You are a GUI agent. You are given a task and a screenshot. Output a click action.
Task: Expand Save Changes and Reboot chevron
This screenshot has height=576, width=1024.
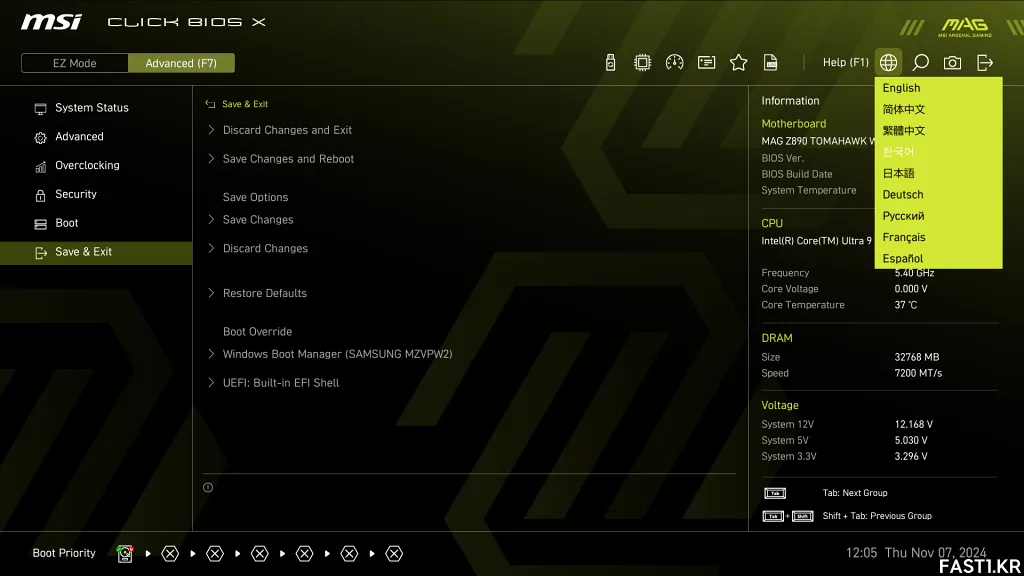pos(211,159)
